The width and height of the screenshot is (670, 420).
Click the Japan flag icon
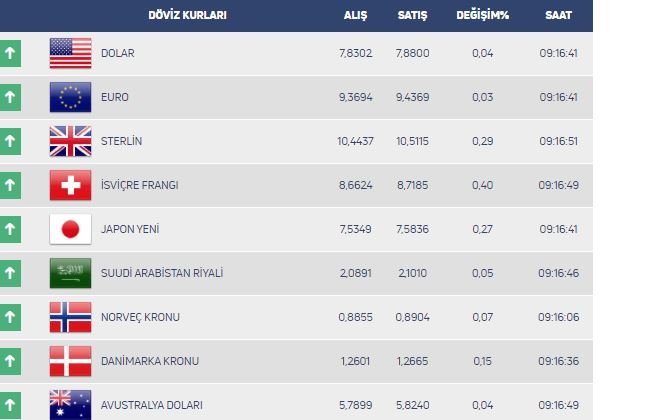pos(70,229)
